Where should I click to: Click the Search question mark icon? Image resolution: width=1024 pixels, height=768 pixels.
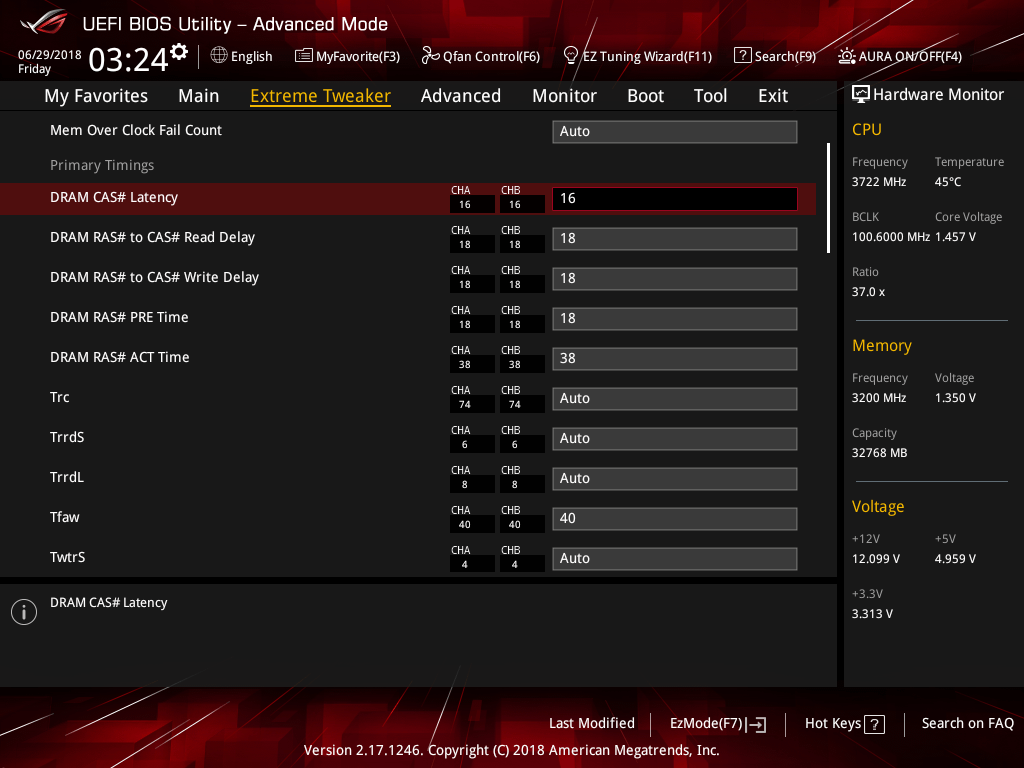click(743, 56)
